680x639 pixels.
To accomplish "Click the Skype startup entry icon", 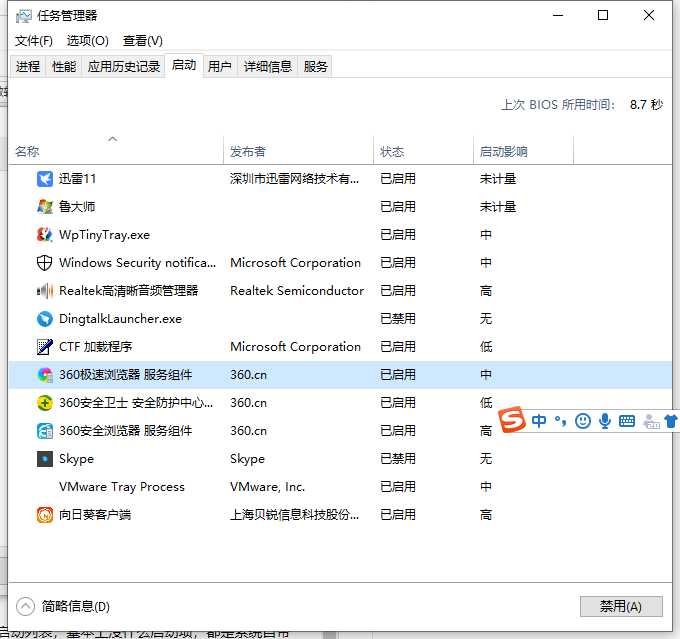I will pos(45,459).
